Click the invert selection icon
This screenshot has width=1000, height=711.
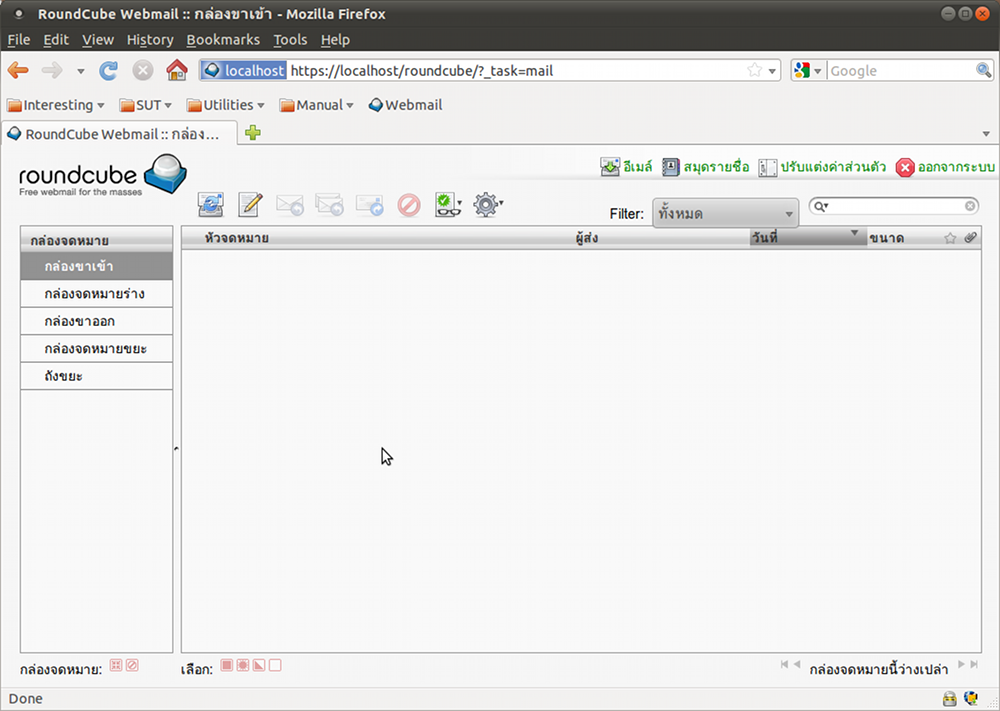(259, 666)
